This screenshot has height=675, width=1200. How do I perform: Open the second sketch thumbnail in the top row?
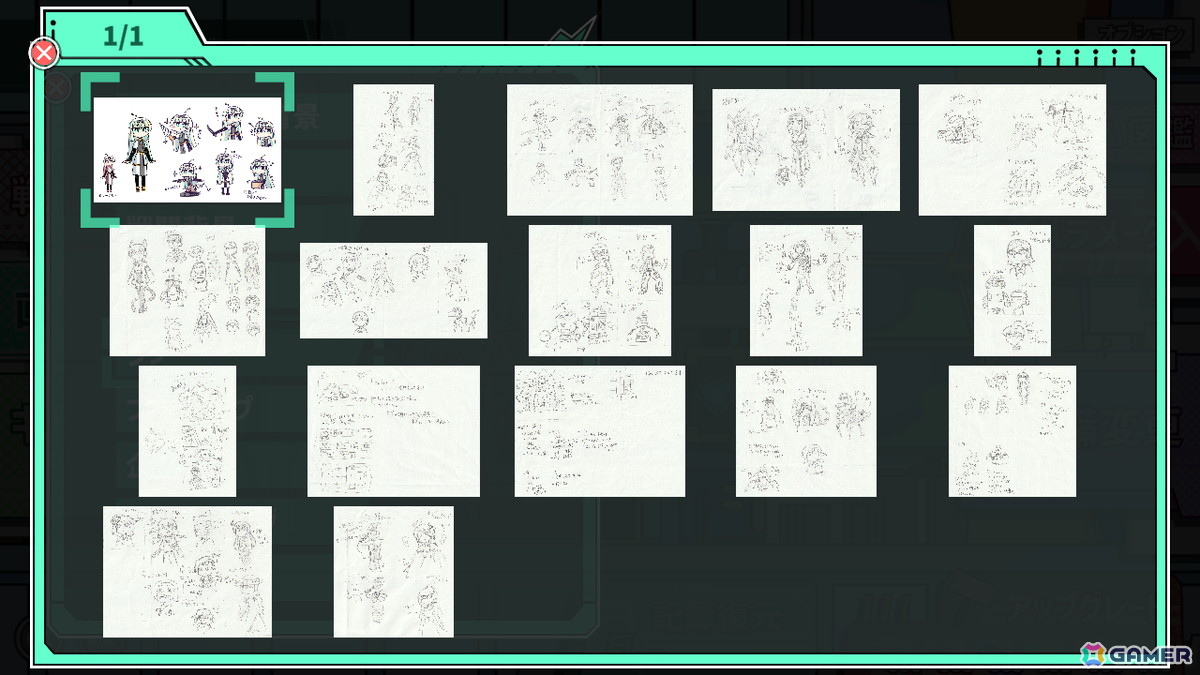(393, 150)
